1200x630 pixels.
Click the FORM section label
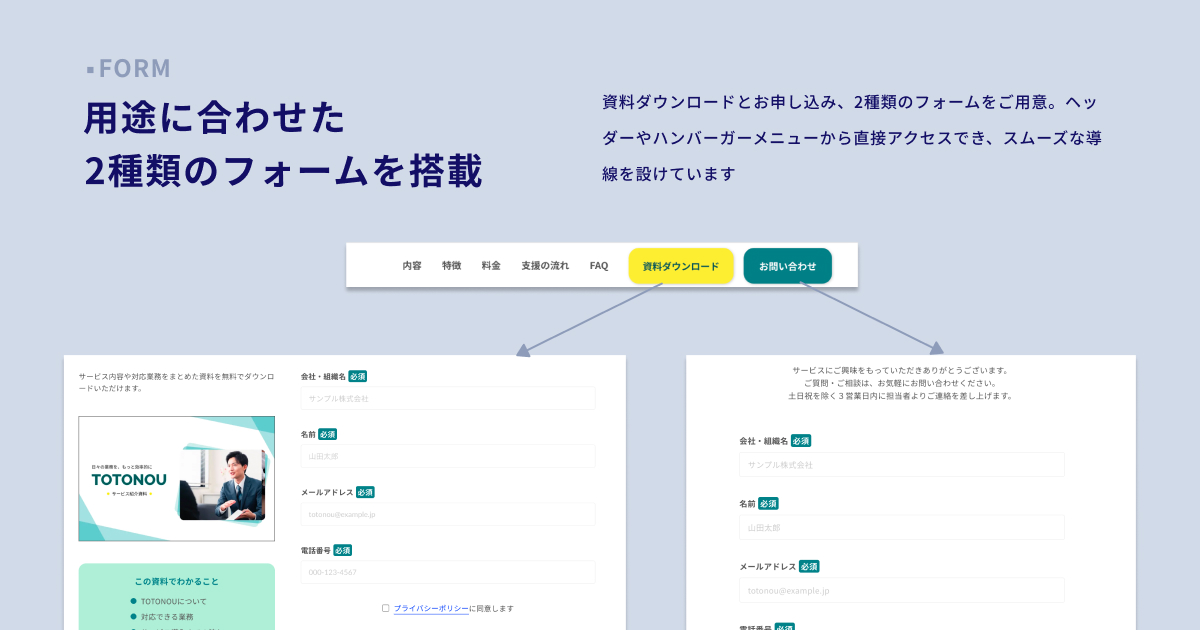[x=129, y=69]
